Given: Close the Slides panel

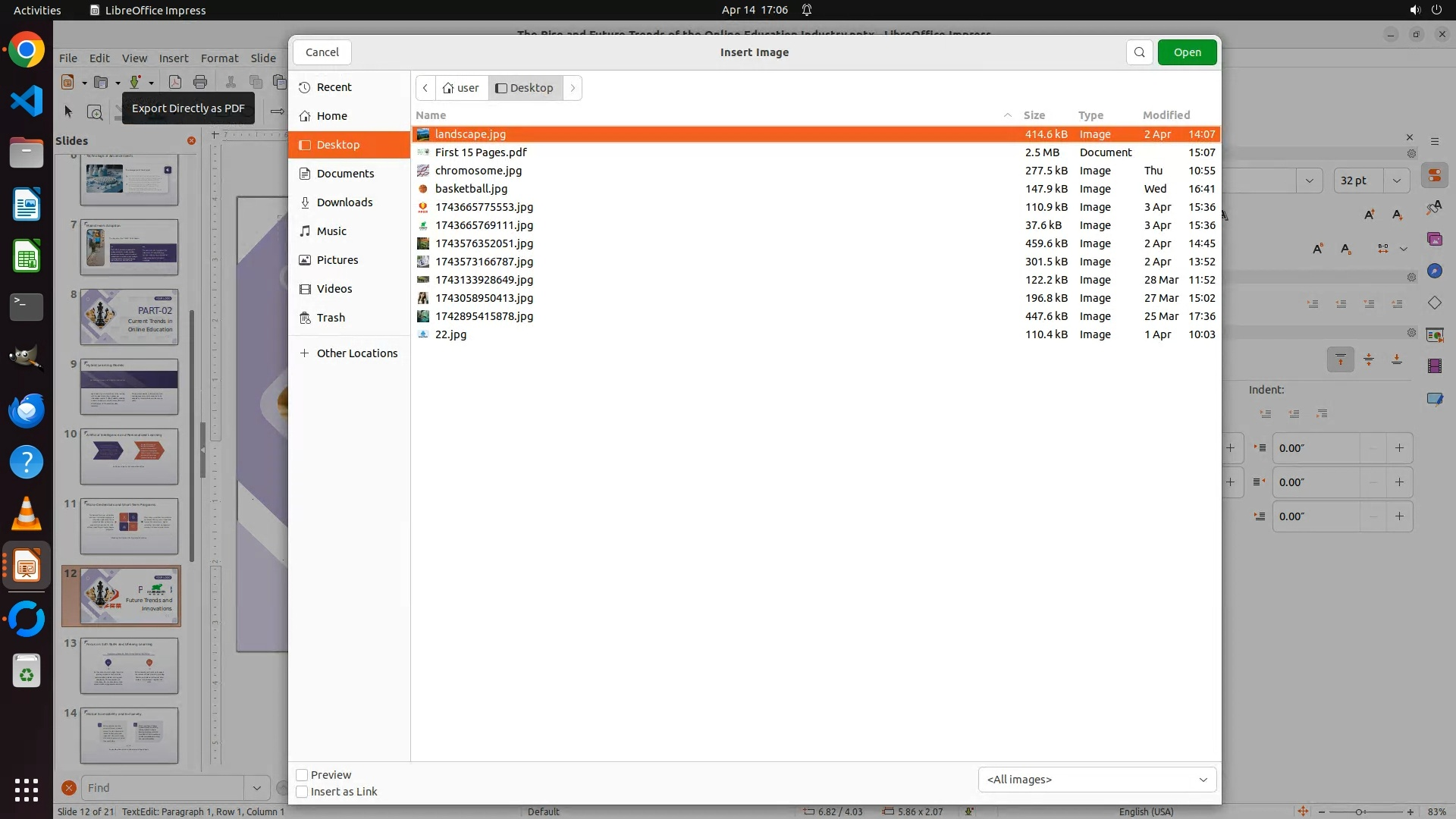Looking at the screenshot, I should click(x=191, y=141).
